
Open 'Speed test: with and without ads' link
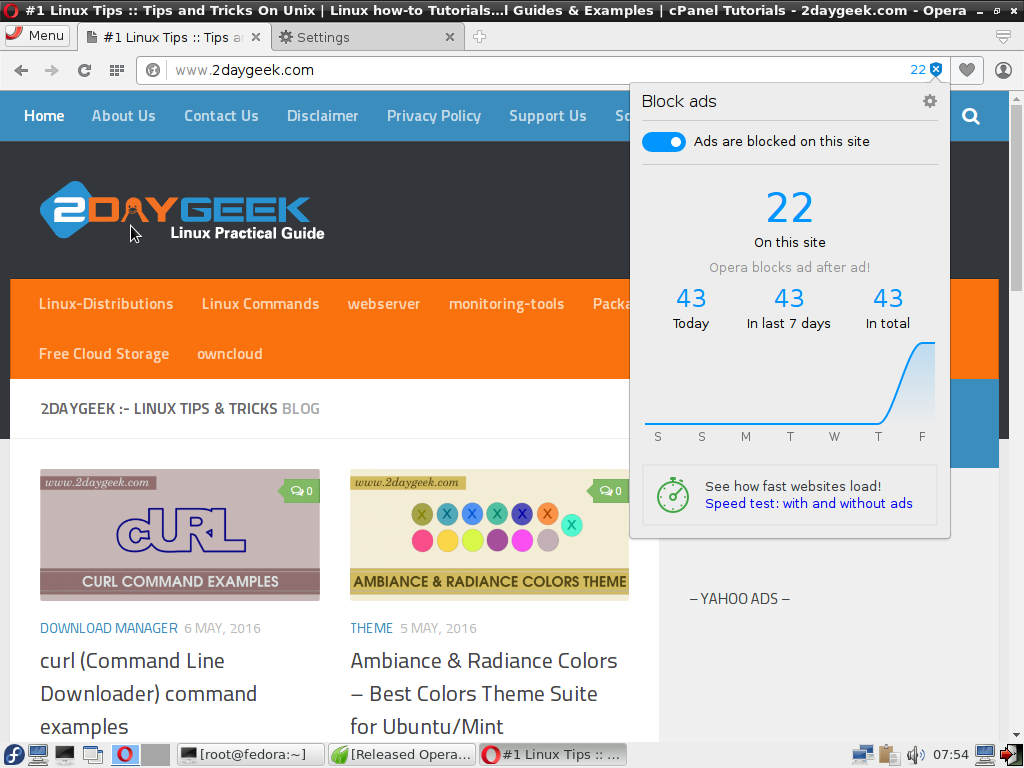808,504
